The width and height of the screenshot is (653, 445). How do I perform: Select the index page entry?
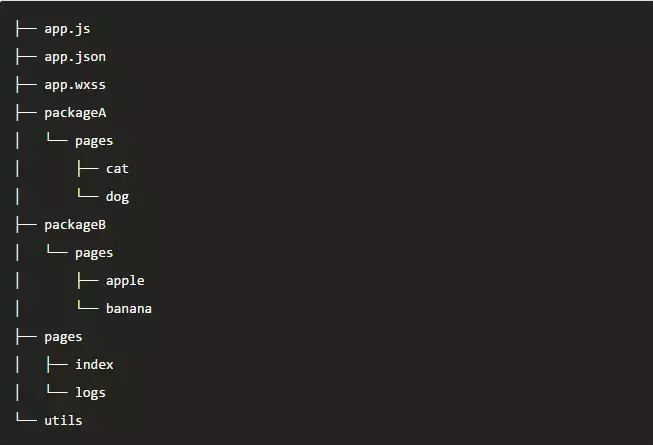94,365
